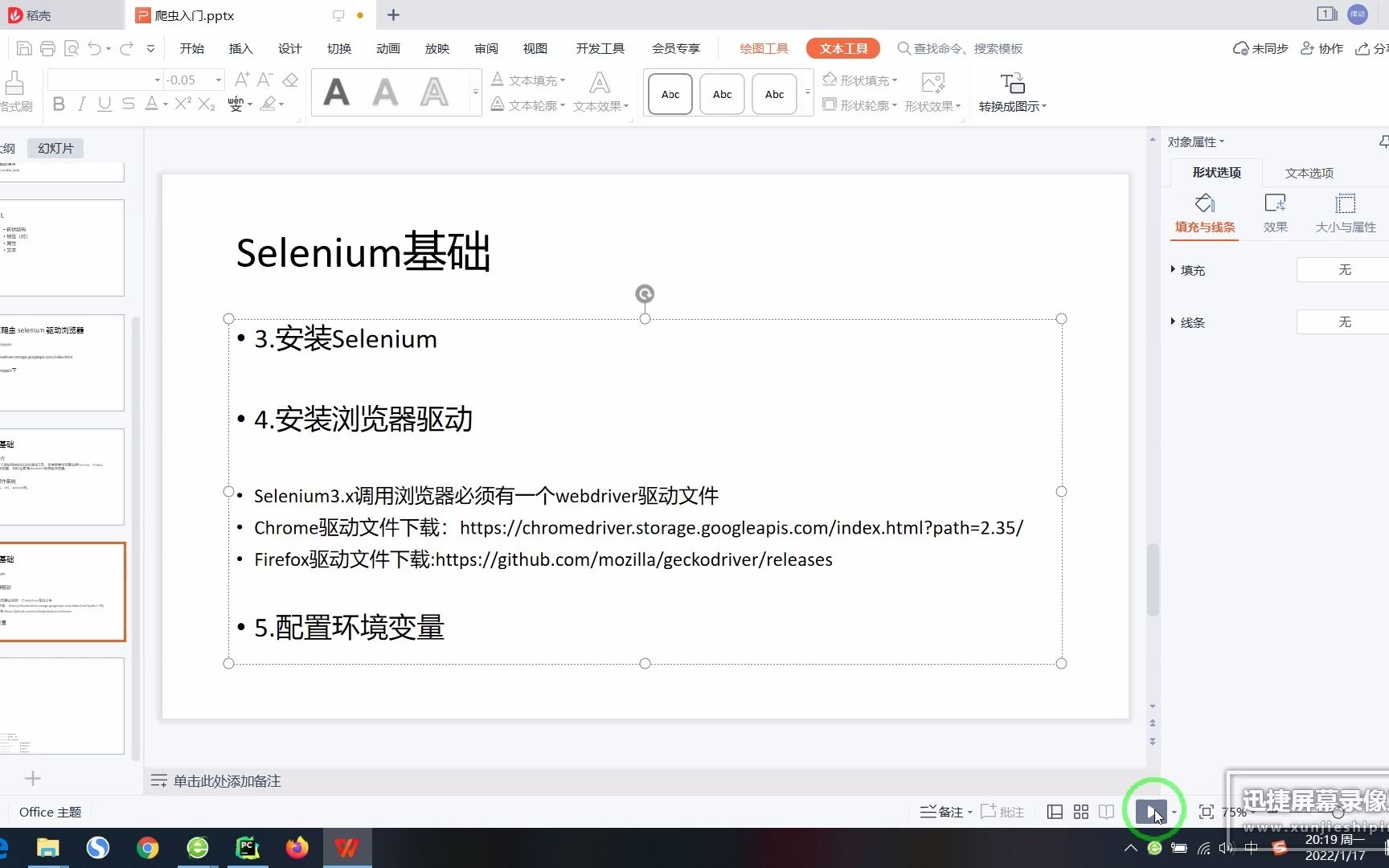1389x868 pixels.
Task: Select Fill and Line (填充与线条) icon
Action: 1204,203
